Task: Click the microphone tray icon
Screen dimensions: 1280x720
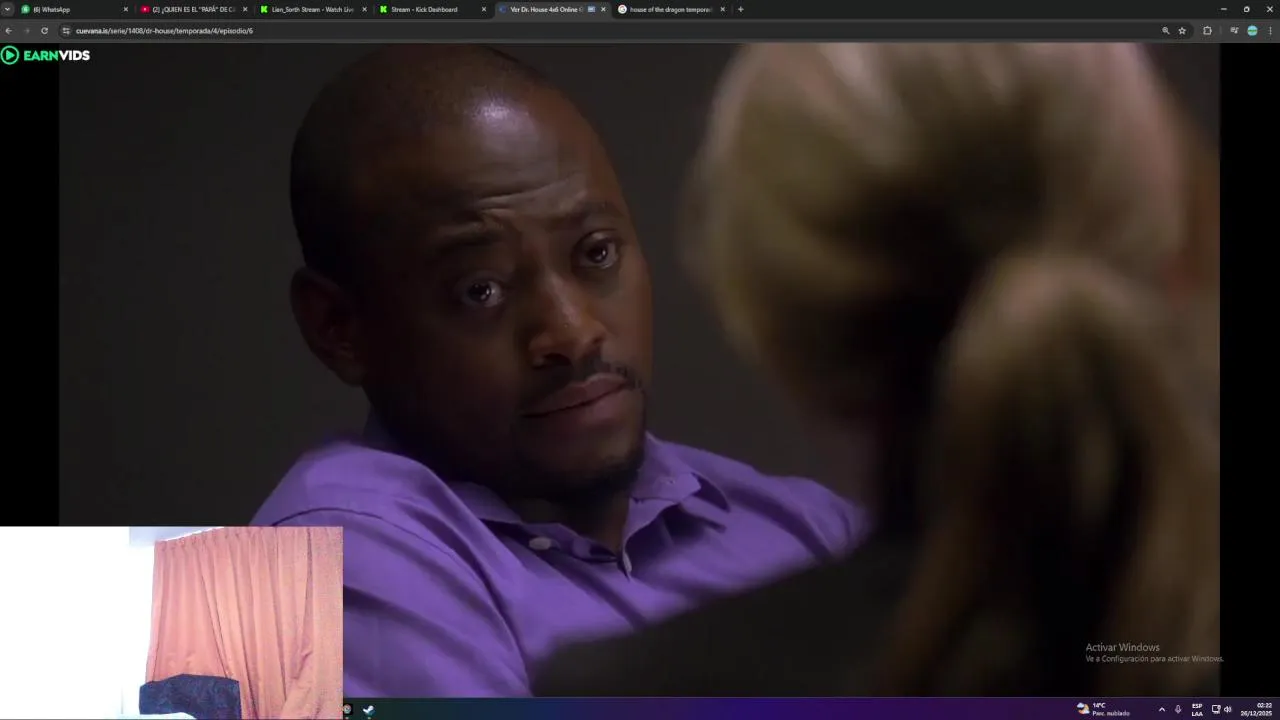Action: point(1178,709)
